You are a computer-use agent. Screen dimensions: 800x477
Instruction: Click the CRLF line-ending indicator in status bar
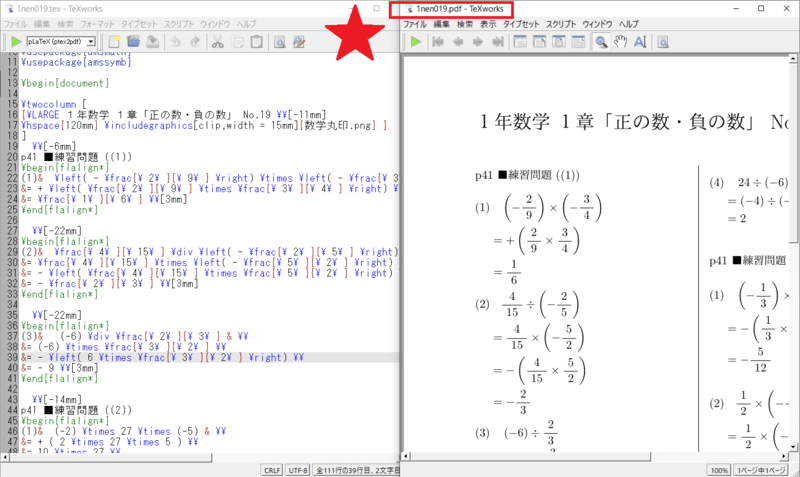[x=272, y=470]
